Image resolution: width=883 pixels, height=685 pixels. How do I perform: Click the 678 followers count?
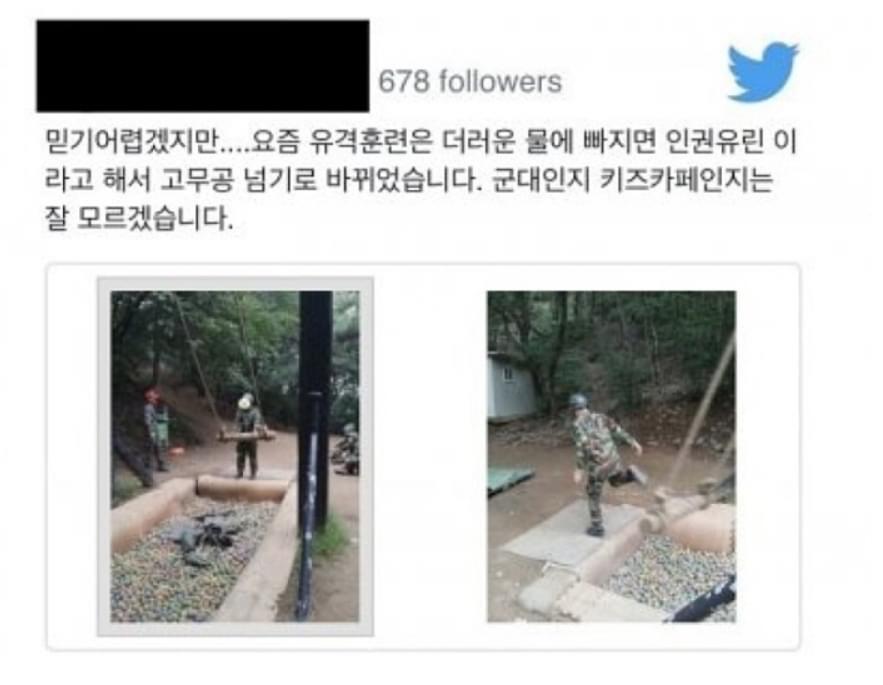(x=470, y=82)
